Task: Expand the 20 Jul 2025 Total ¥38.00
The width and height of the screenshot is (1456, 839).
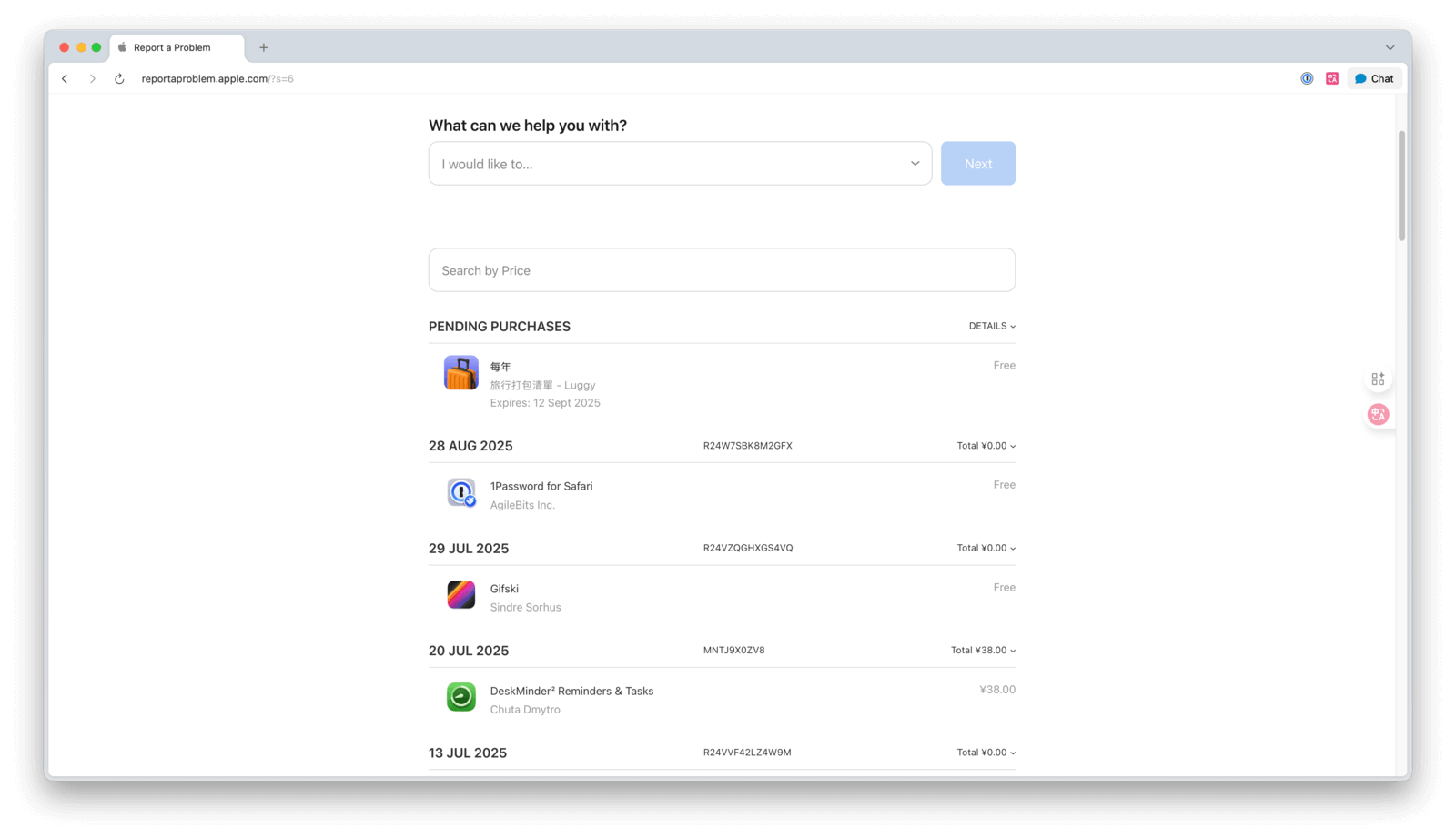Action: [x=983, y=651]
